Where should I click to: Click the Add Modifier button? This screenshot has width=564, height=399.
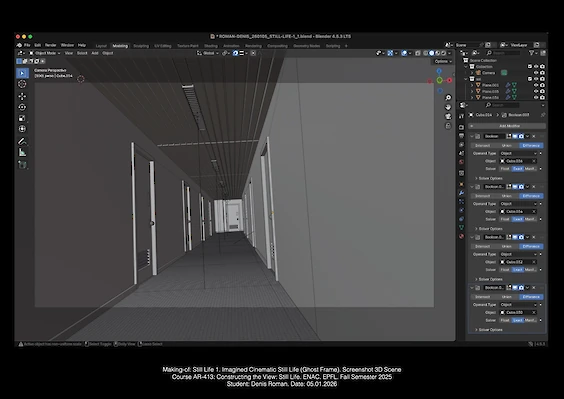[507, 126]
